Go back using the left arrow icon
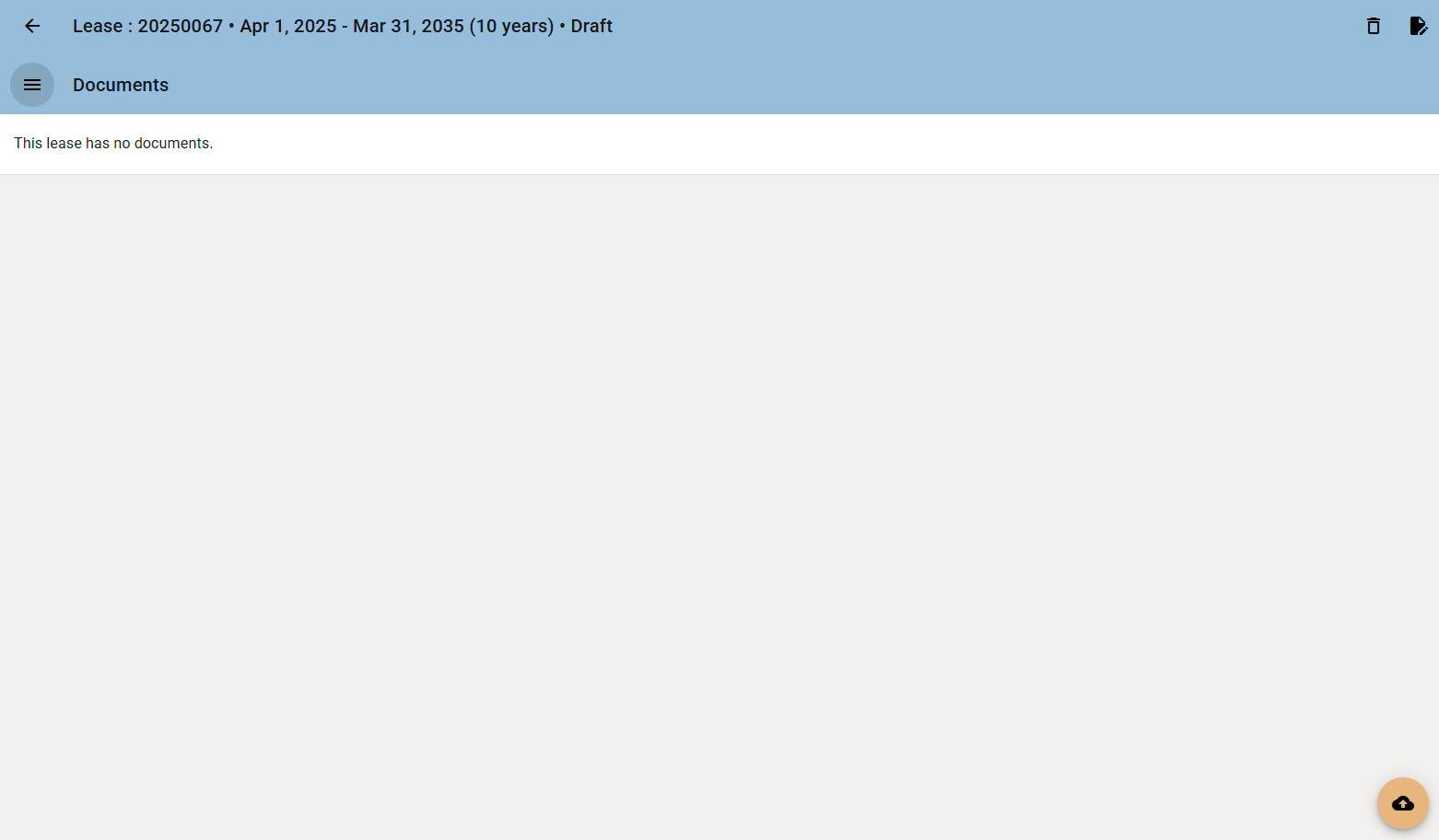Viewport: 1439px width, 840px height. coord(32,26)
